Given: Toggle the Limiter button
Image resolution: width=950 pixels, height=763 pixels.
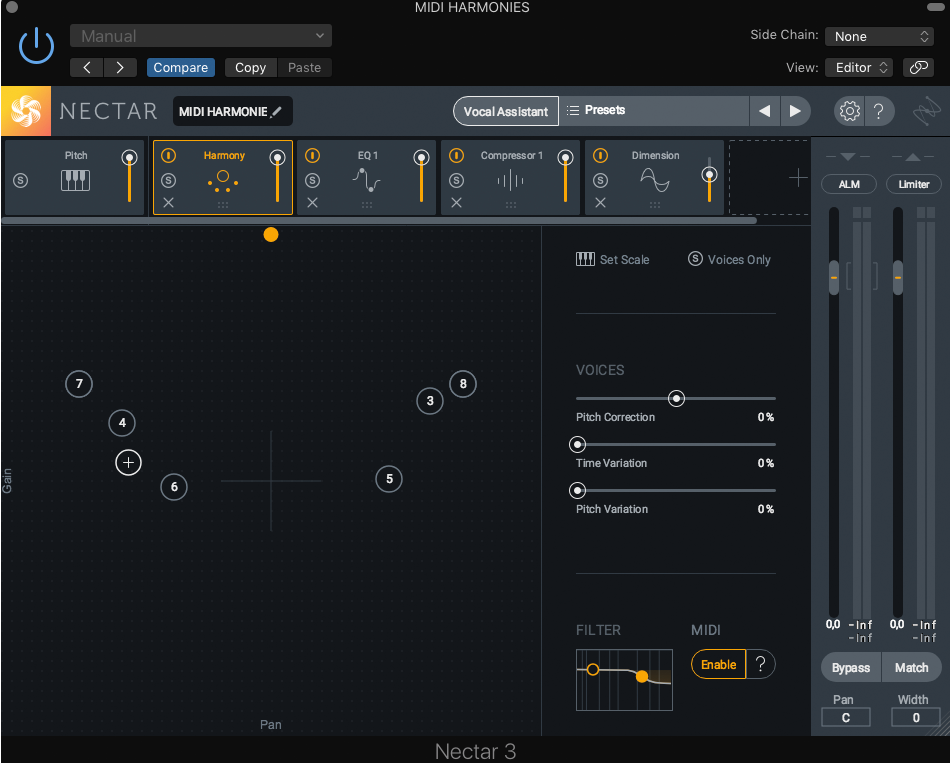Looking at the screenshot, I should click(914, 184).
